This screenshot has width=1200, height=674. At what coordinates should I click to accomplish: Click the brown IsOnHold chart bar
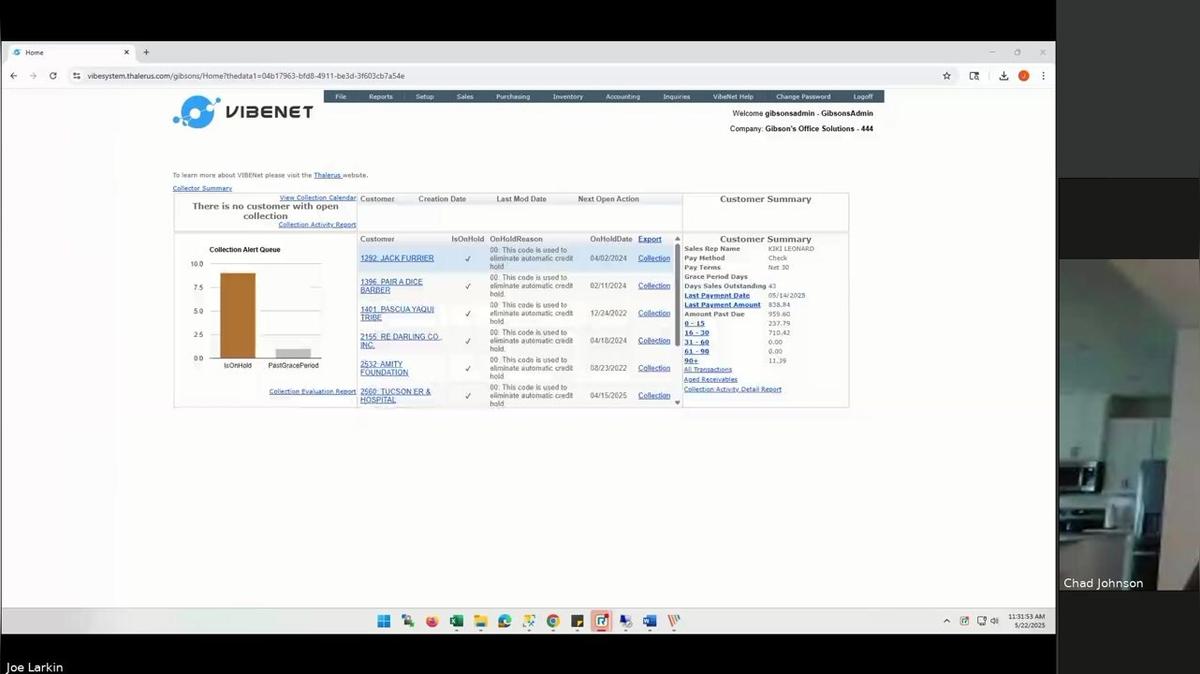238,315
